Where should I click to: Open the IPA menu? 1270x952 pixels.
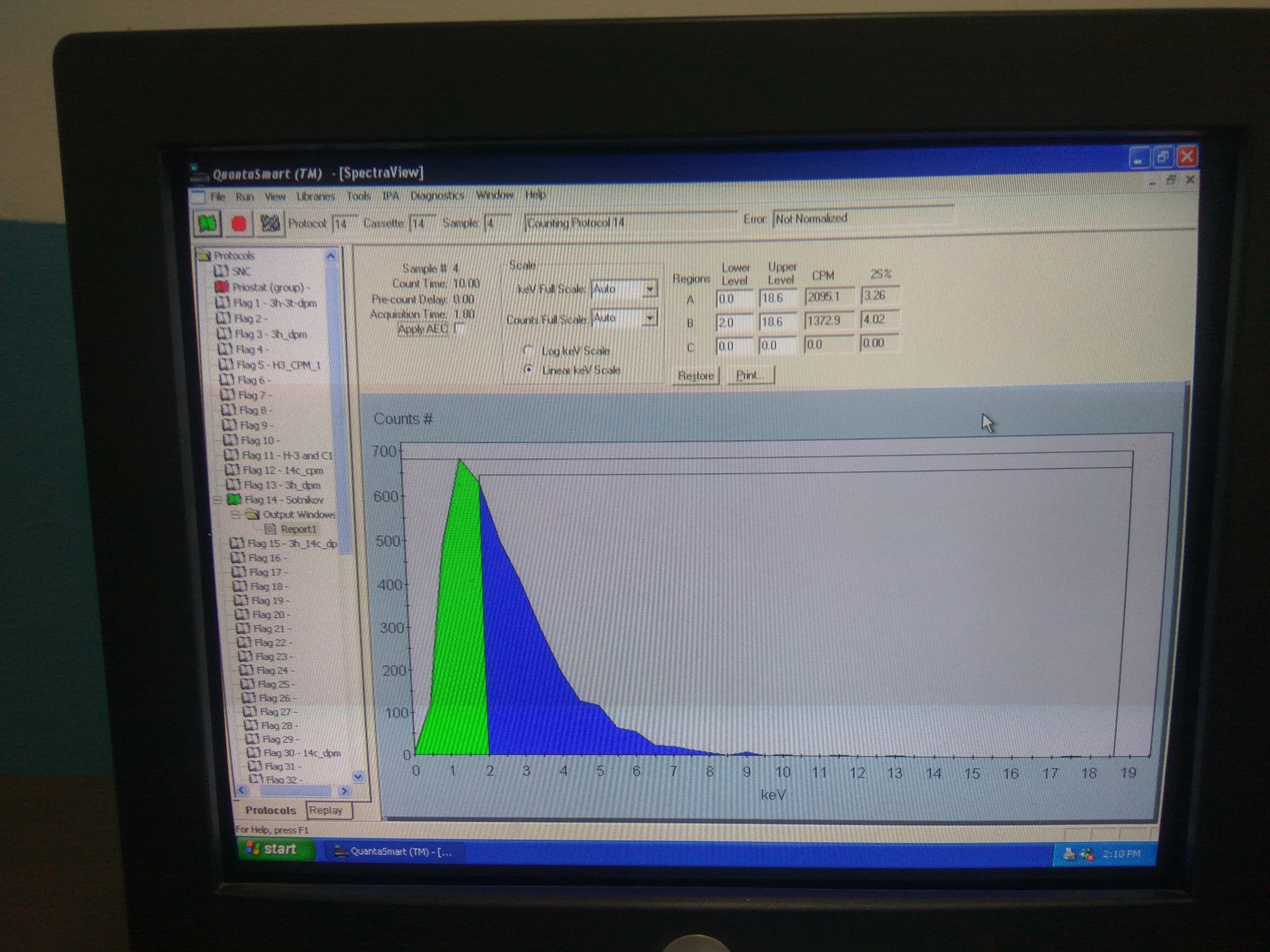390,196
